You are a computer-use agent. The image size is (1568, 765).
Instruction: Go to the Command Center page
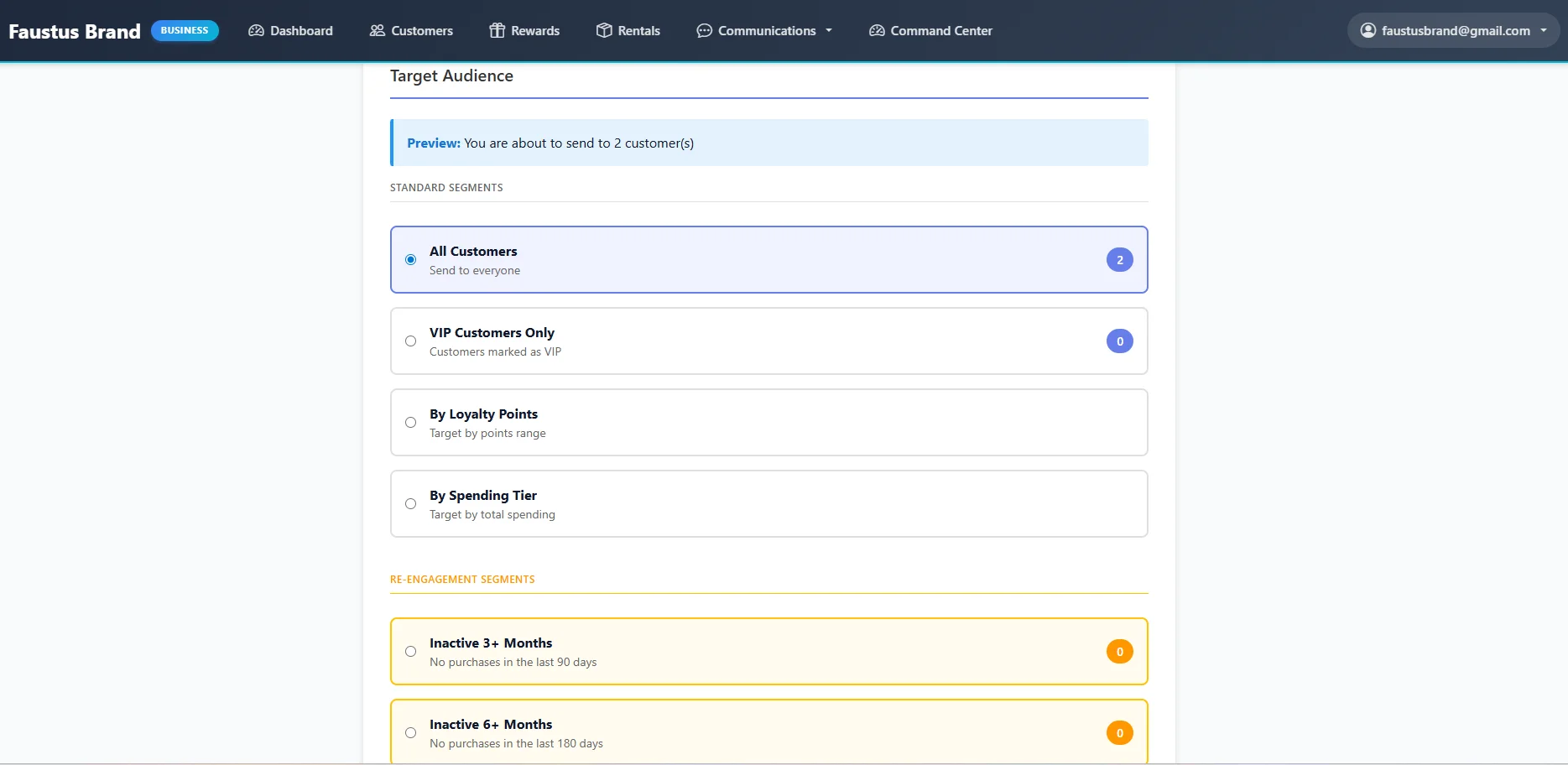940,31
